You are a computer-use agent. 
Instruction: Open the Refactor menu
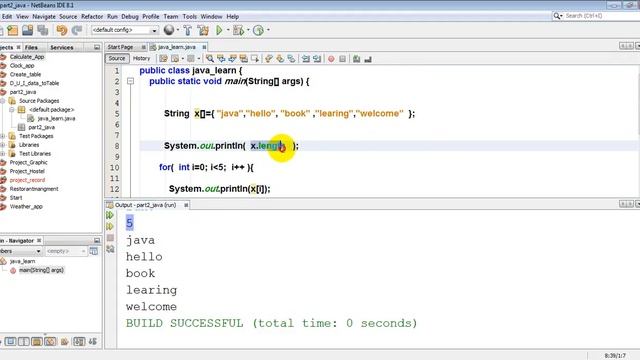click(92, 17)
